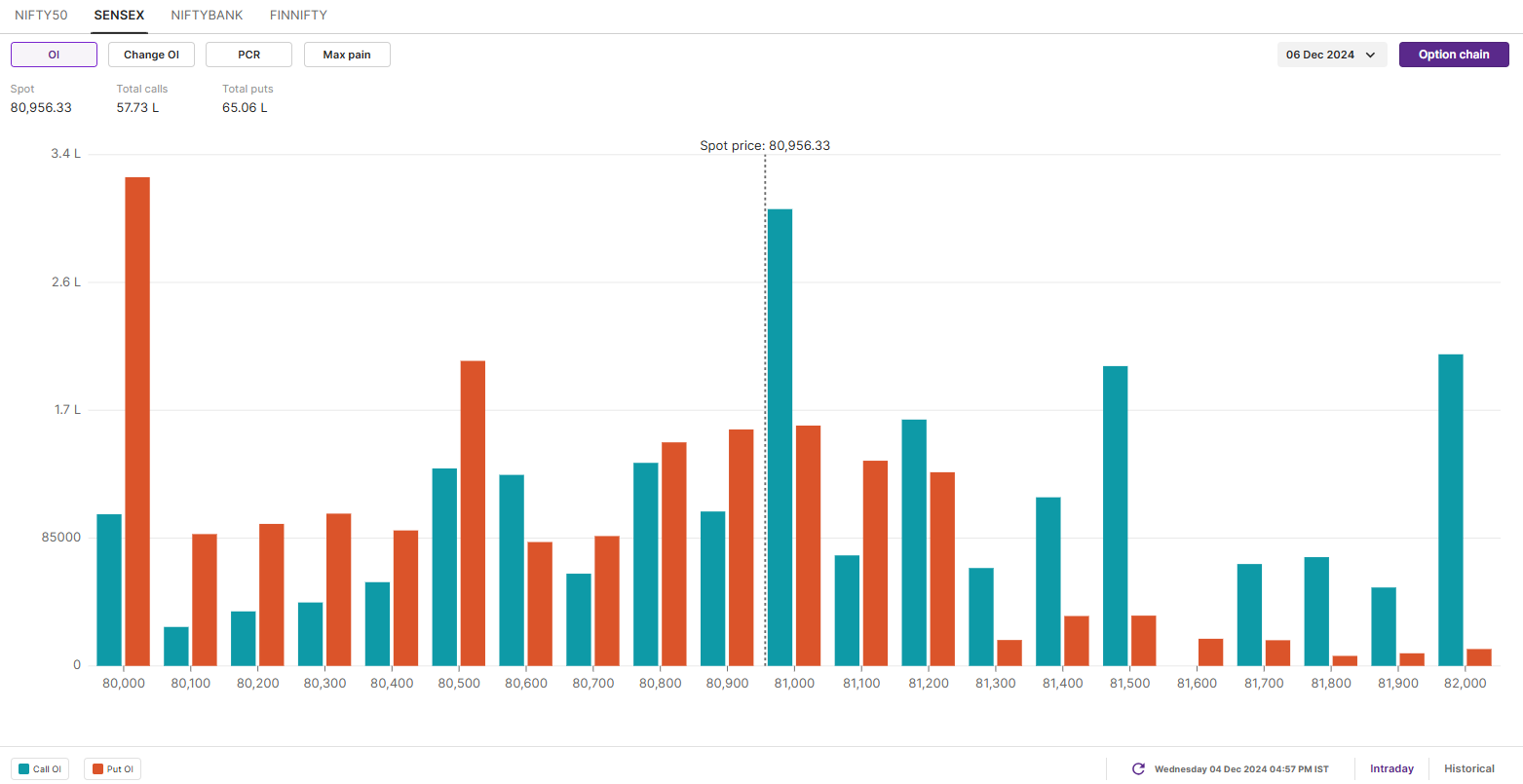Switch to Change OI view
The width and height of the screenshot is (1523, 784).
[151, 55]
